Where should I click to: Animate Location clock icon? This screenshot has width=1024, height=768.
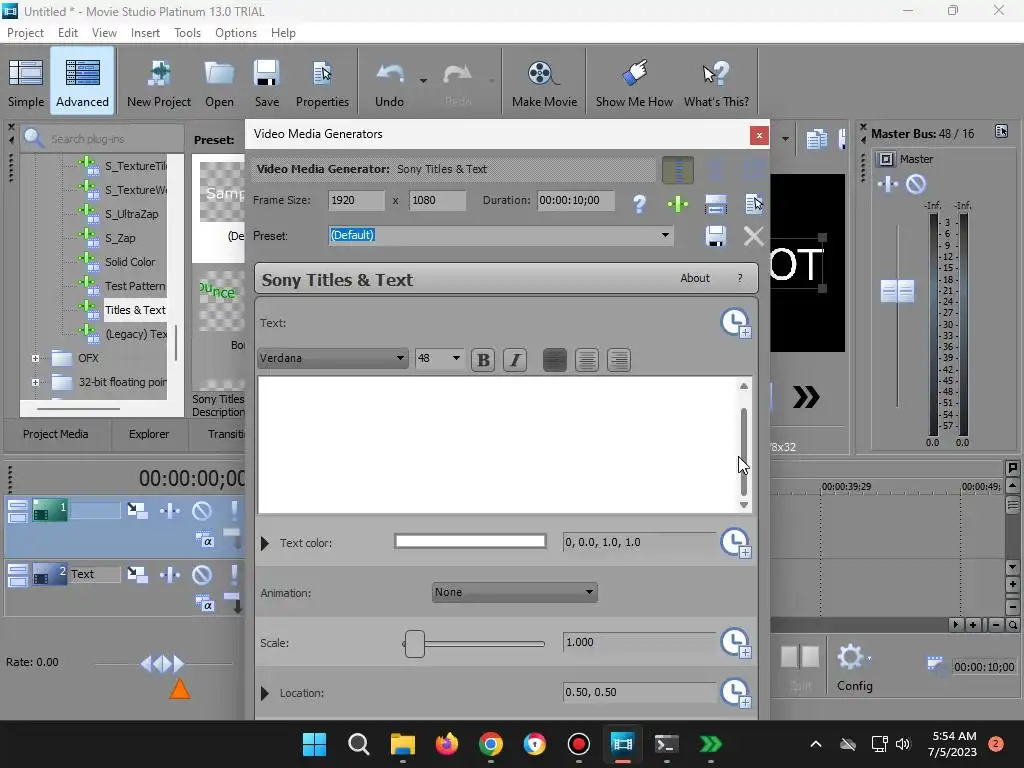point(735,693)
